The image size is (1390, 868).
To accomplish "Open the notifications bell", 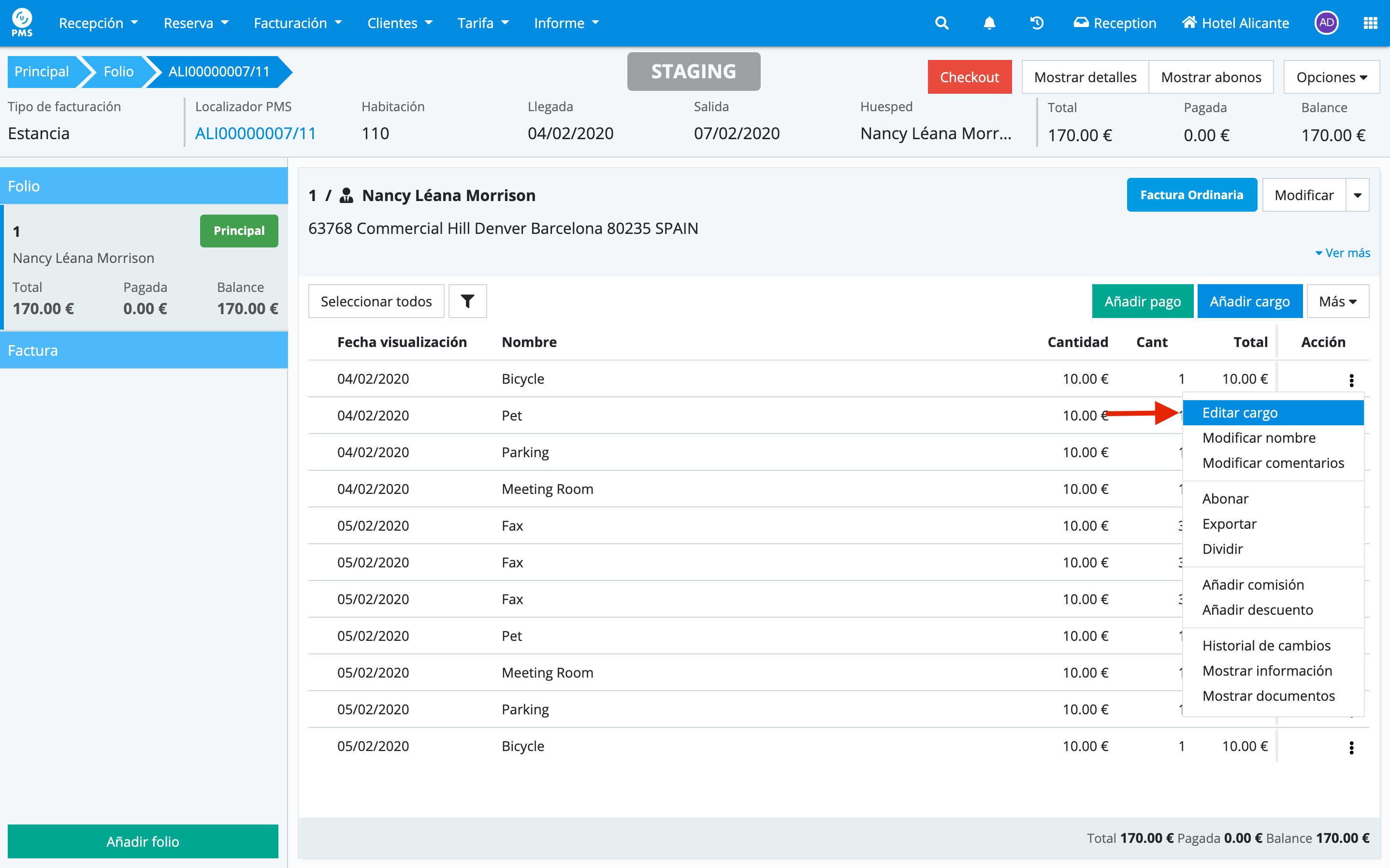I will pyautogui.click(x=989, y=23).
